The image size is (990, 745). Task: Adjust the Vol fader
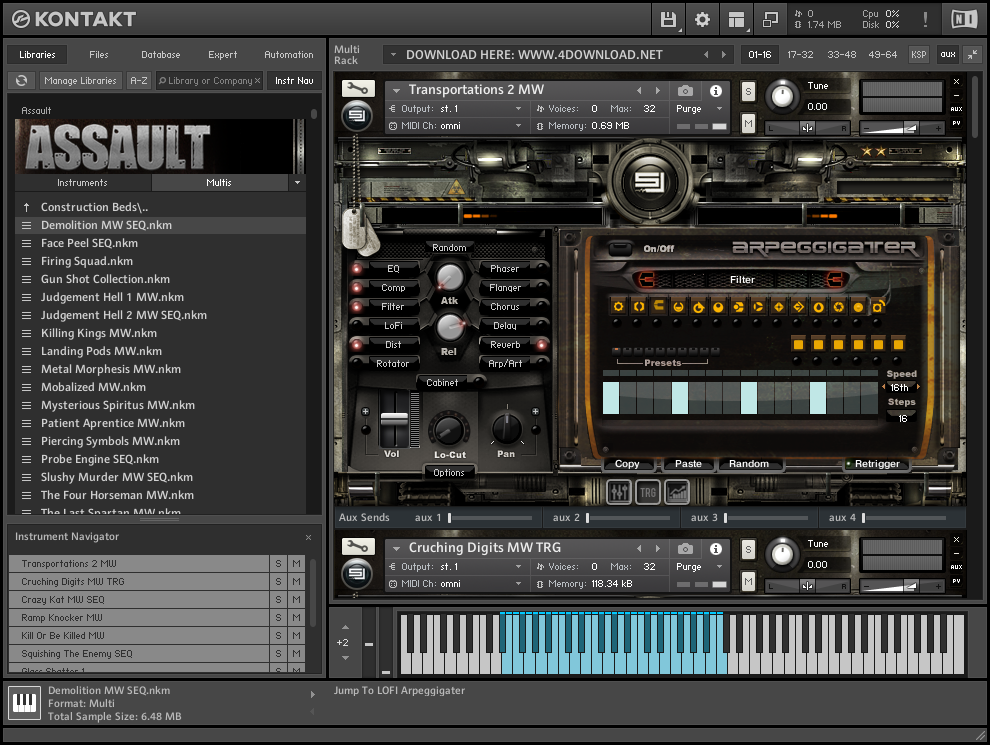pos(394,420)
